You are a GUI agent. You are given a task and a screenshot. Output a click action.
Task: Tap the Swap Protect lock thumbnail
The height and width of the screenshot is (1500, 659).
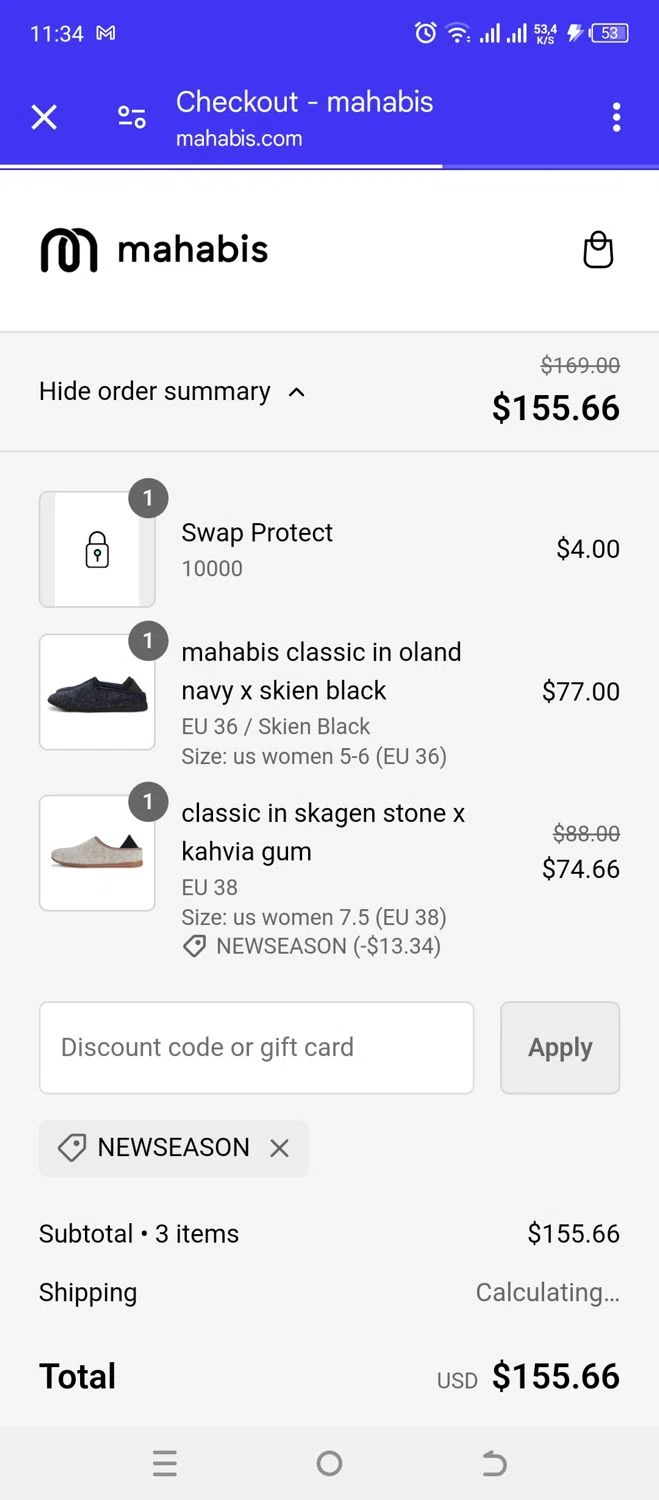point(97,549)
